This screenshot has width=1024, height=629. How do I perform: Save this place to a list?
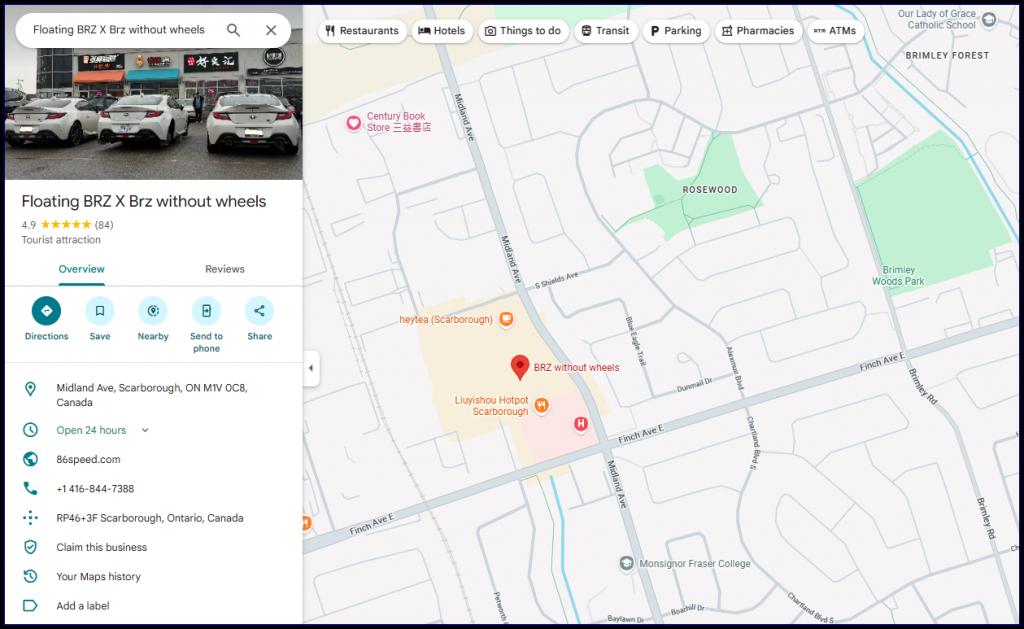pyautogui.click(x=100, y=311)
